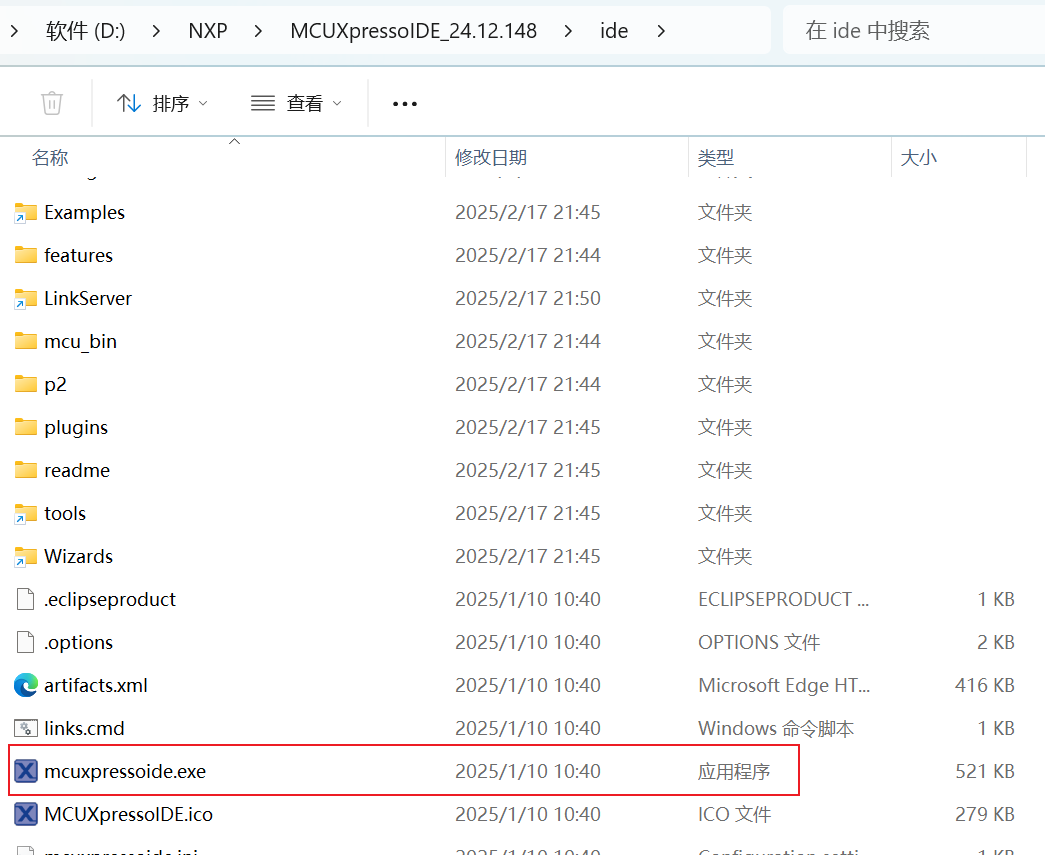Viewport: 1045px width, 855px height.
Task: Select the .eclipseproduct file icon
Action: pyautogui.click(x=25, y=599)
